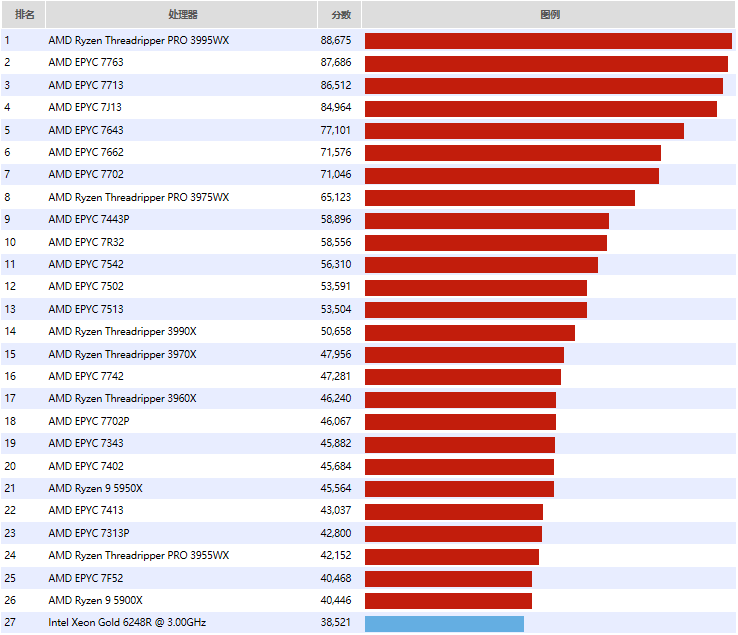This screenshot has height=635, width=738.
Task: Click the 处理器 column header
Action: point(183,15)
